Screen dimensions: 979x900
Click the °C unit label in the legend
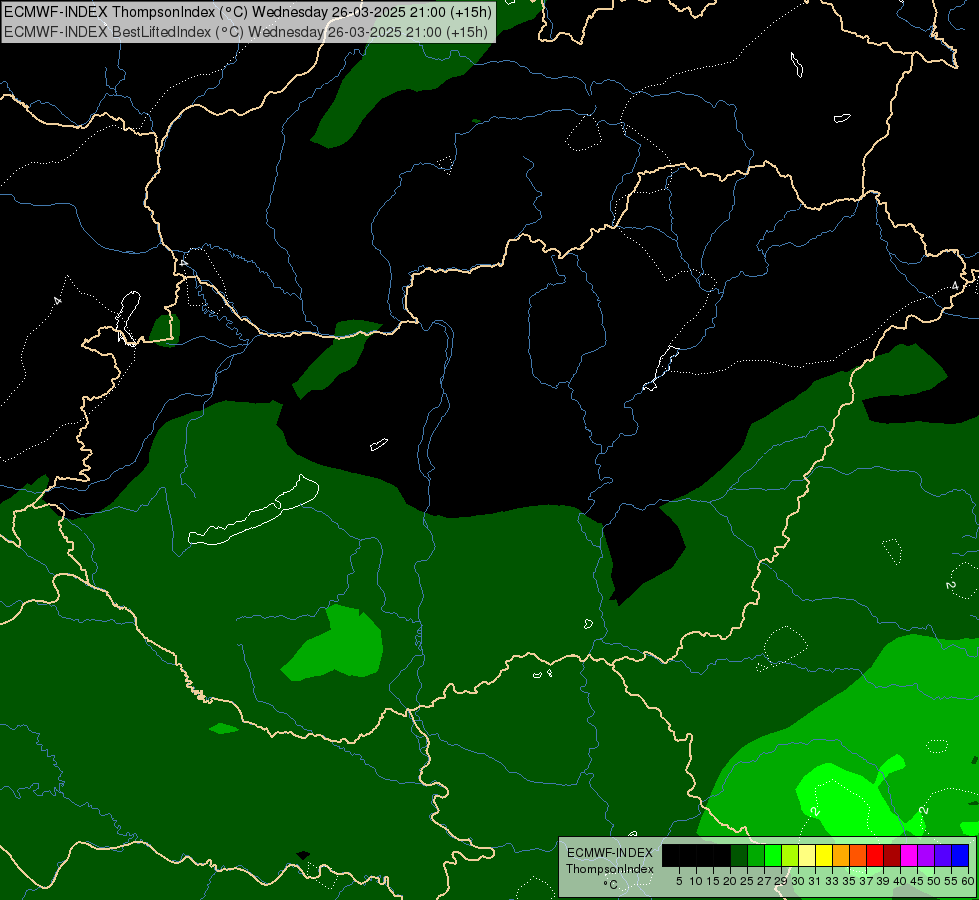[x=610, y=885]
